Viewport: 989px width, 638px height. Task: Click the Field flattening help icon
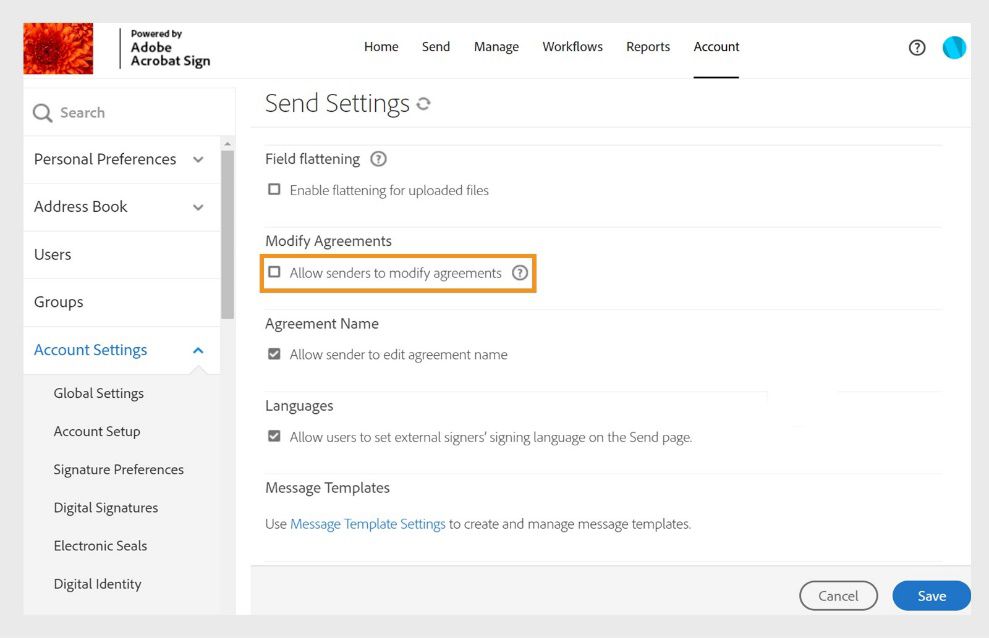tap(377, 158)
